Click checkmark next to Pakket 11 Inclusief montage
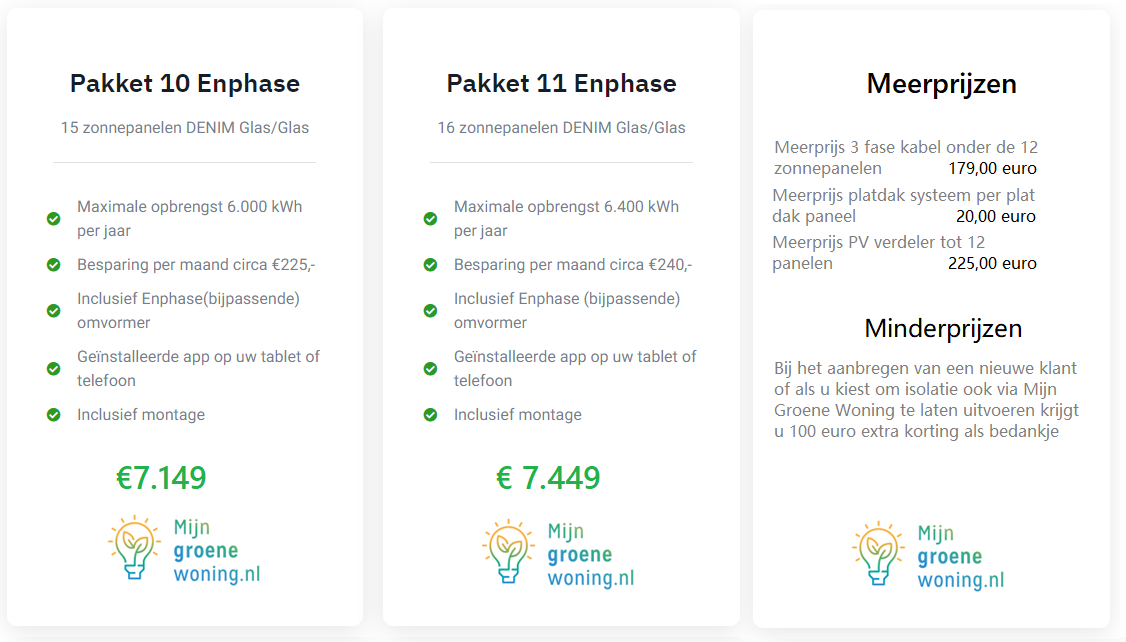Image resolution: width=1126 pixels, height=642 pixels. (430, 415)
